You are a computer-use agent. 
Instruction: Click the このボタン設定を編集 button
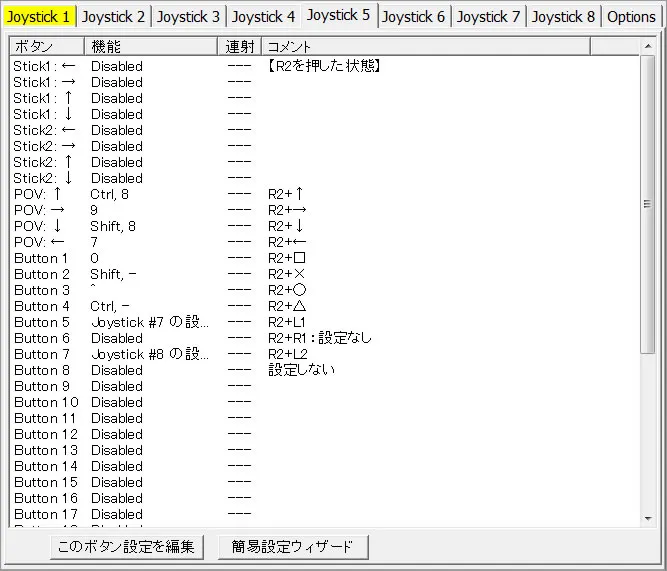coord(127,547)
